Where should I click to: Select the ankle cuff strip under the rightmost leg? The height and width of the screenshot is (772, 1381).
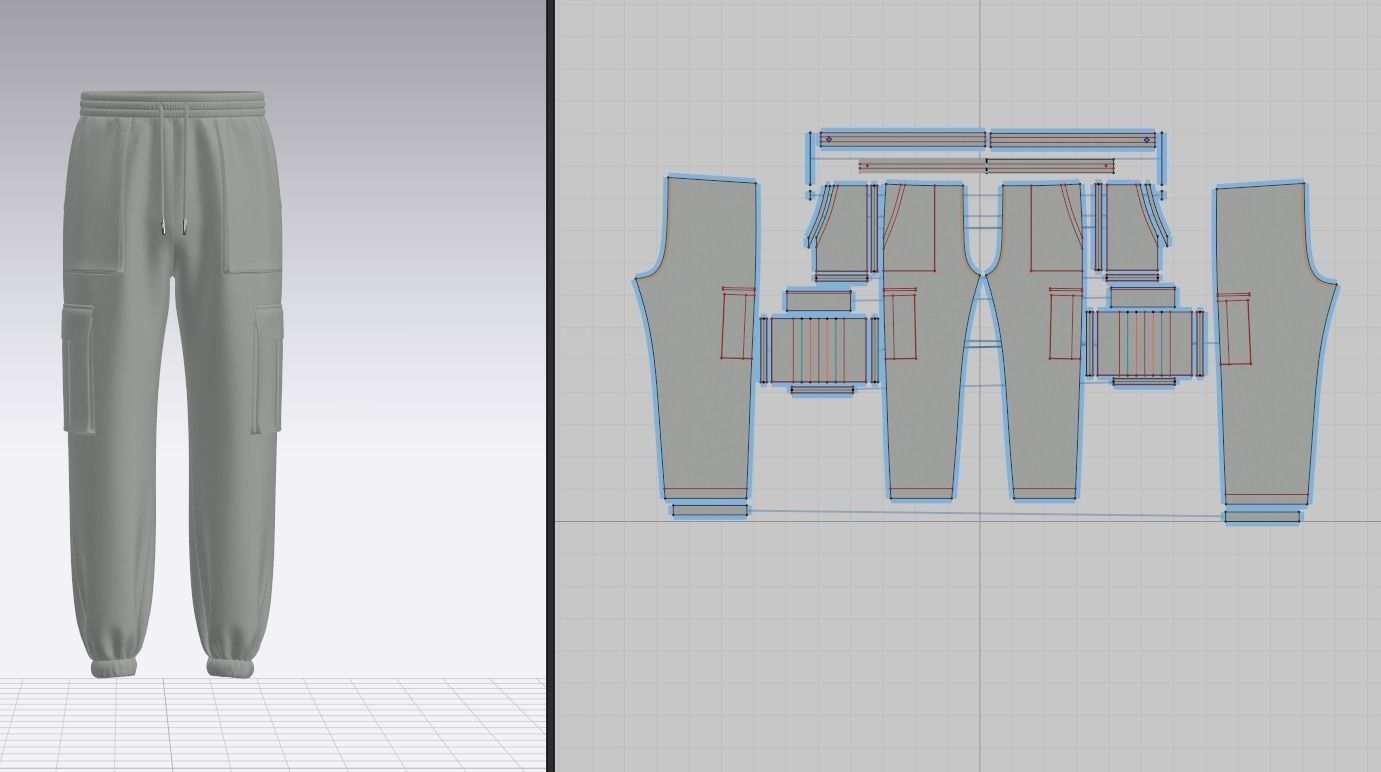click(1262, 517)
